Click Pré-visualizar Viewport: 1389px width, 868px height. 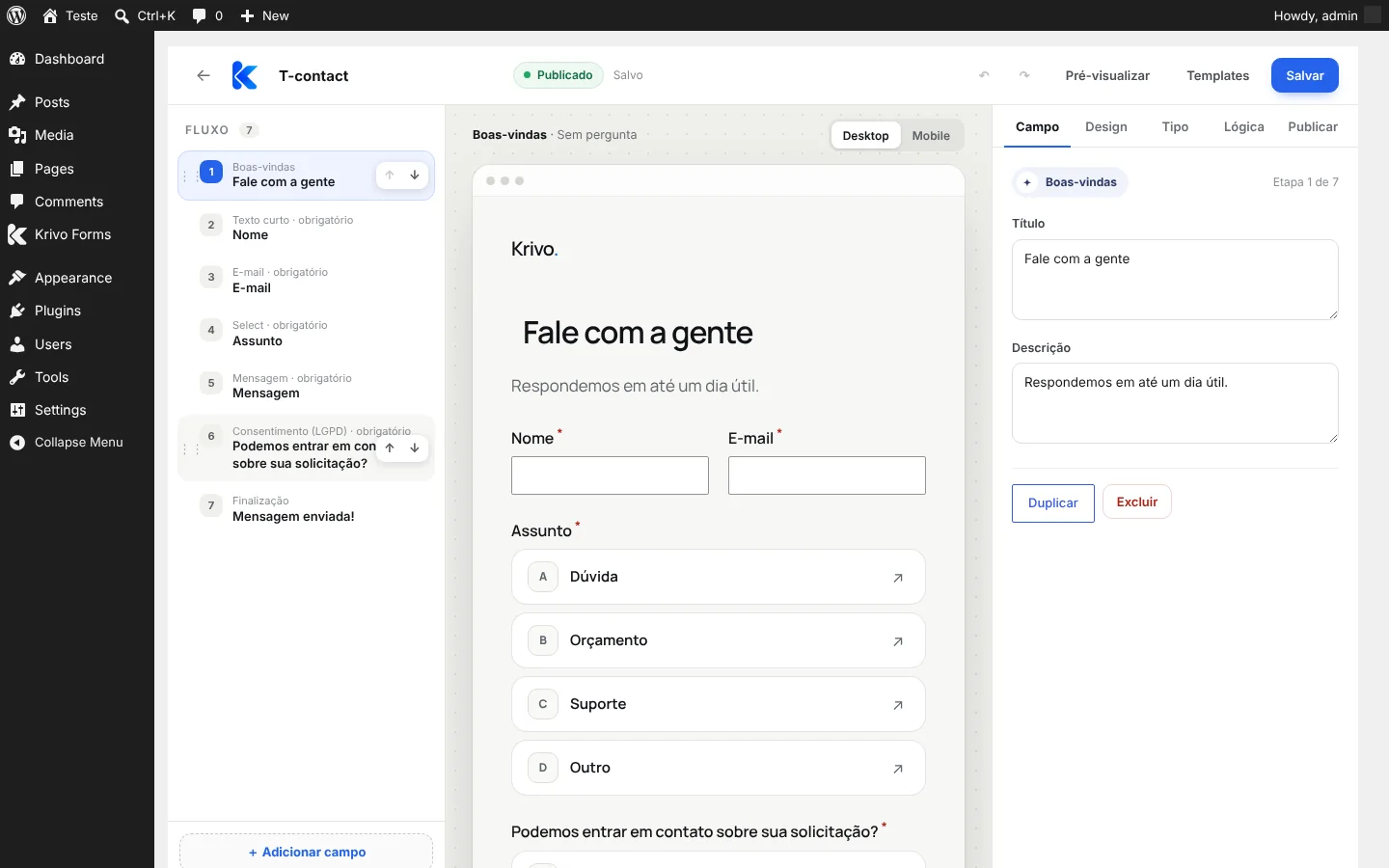[x=1107, y=75]
